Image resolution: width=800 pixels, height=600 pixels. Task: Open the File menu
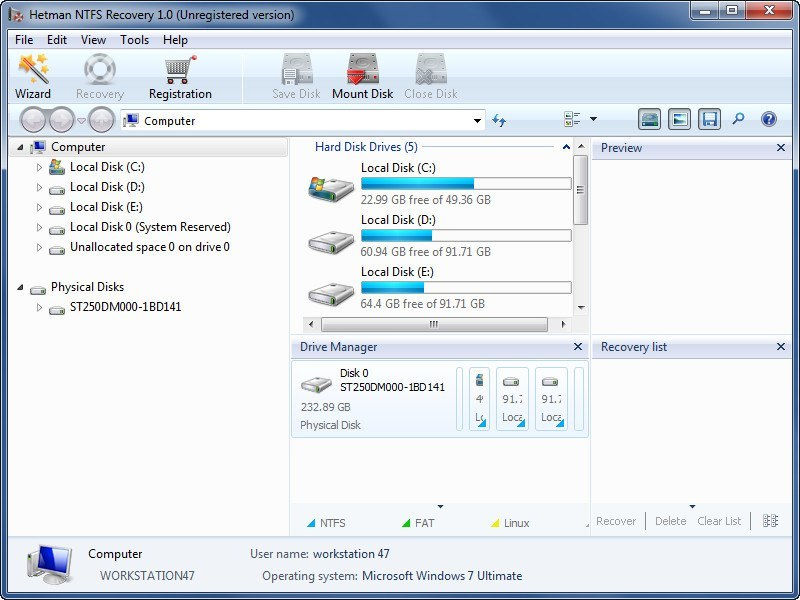(24, 40)
